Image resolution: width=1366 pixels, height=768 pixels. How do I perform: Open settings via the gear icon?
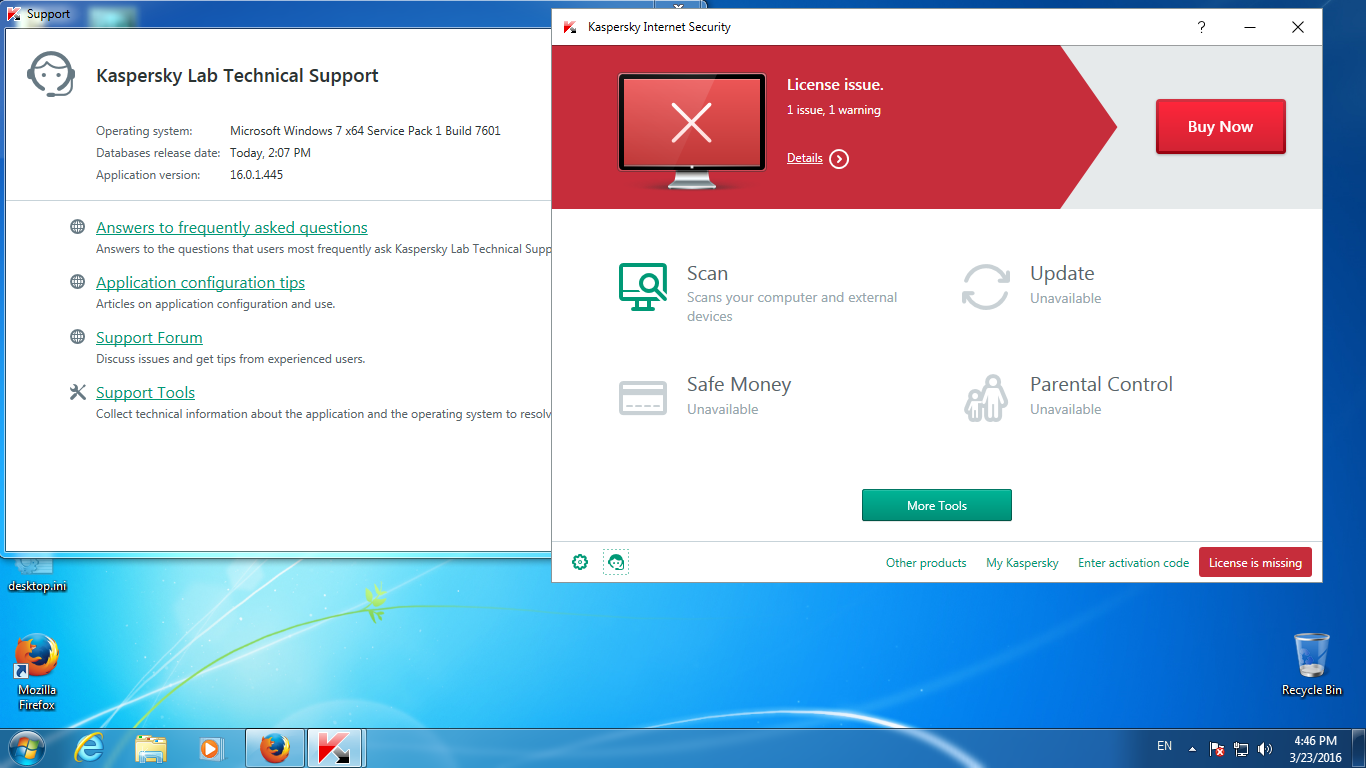(x=580, y=562)
